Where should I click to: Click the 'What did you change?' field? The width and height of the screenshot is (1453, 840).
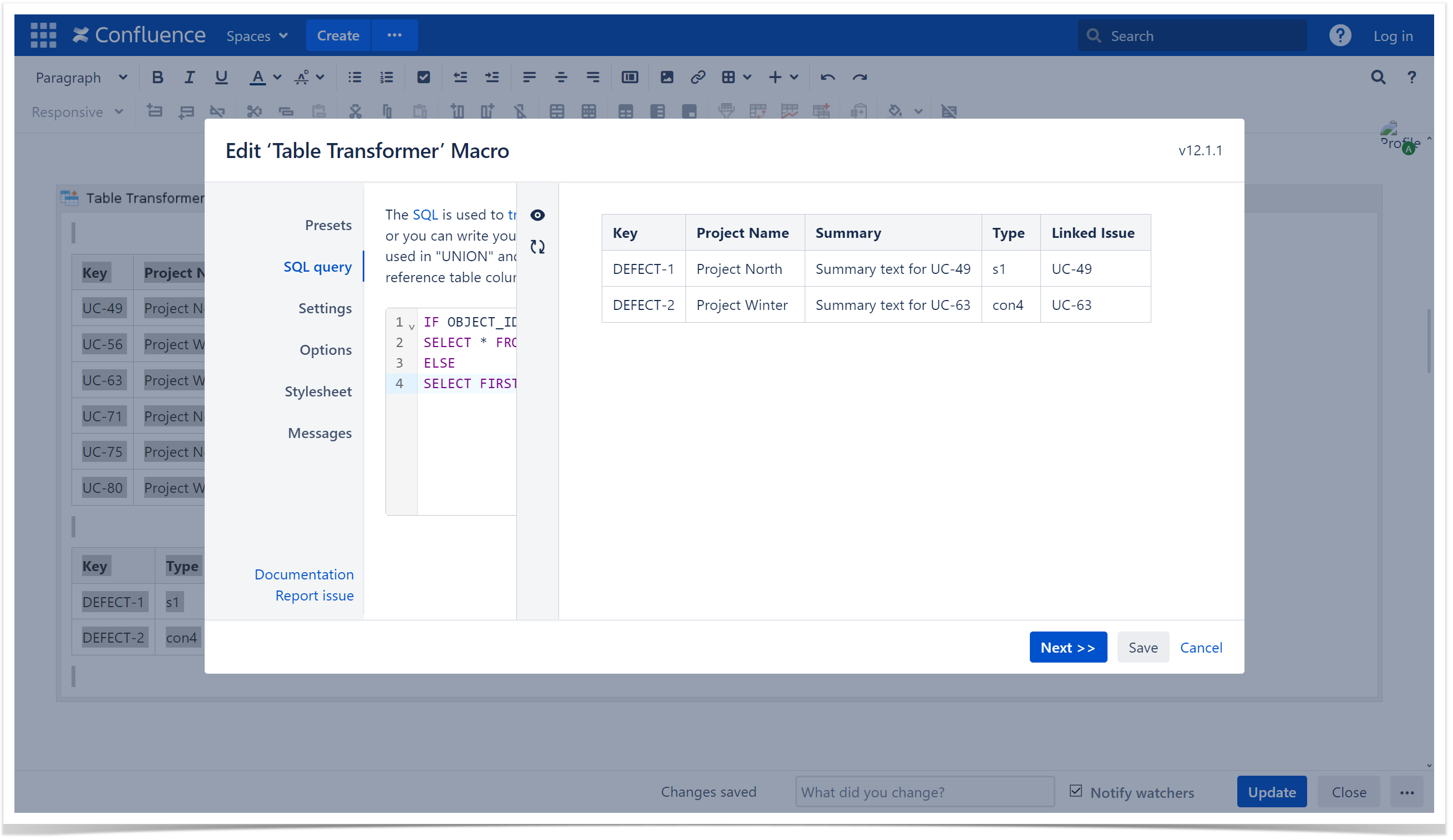pyautogui.click(x=924, y=792)
